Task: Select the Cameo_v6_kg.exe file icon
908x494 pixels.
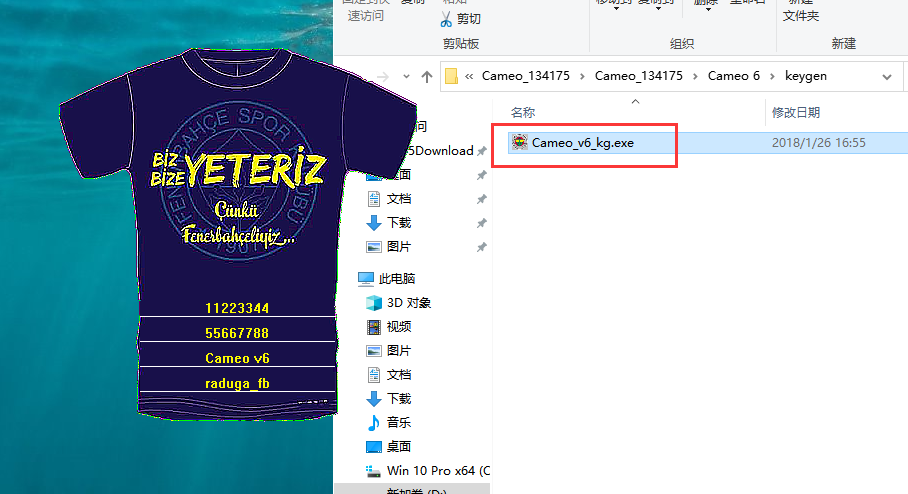Action: [519, 142]
